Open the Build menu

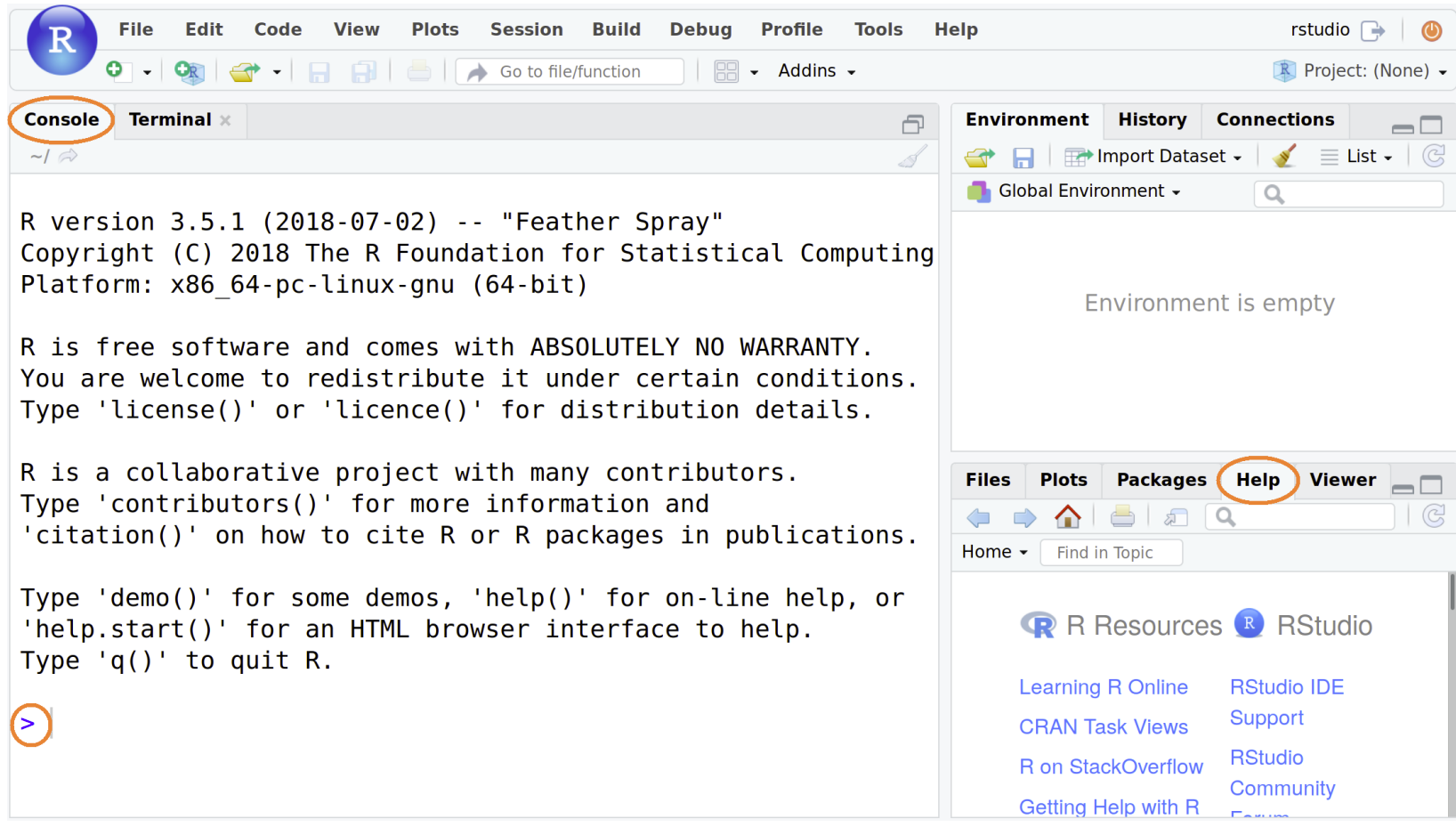click(617, 29)
